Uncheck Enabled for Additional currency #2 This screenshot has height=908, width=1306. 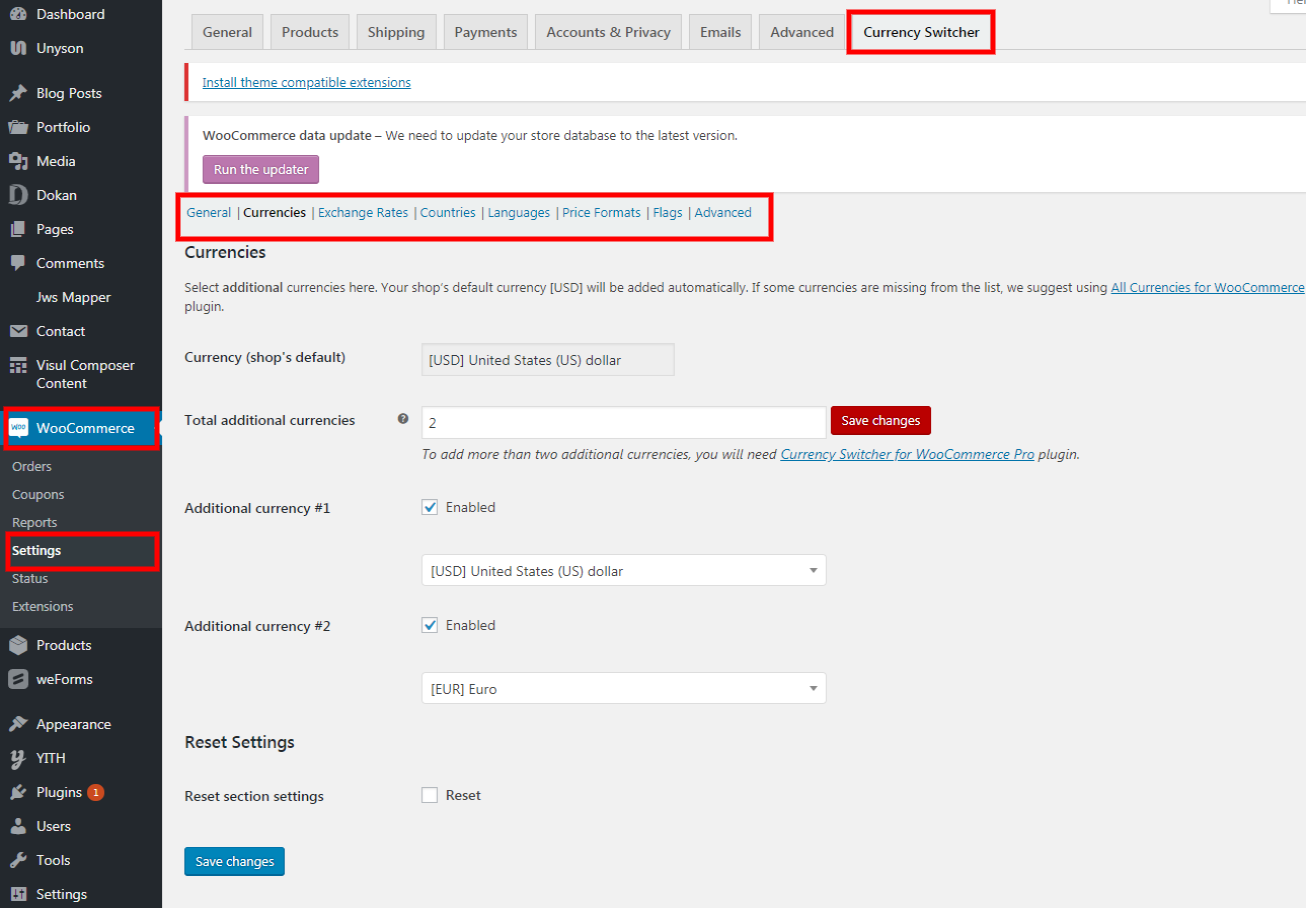coord(430,625)
